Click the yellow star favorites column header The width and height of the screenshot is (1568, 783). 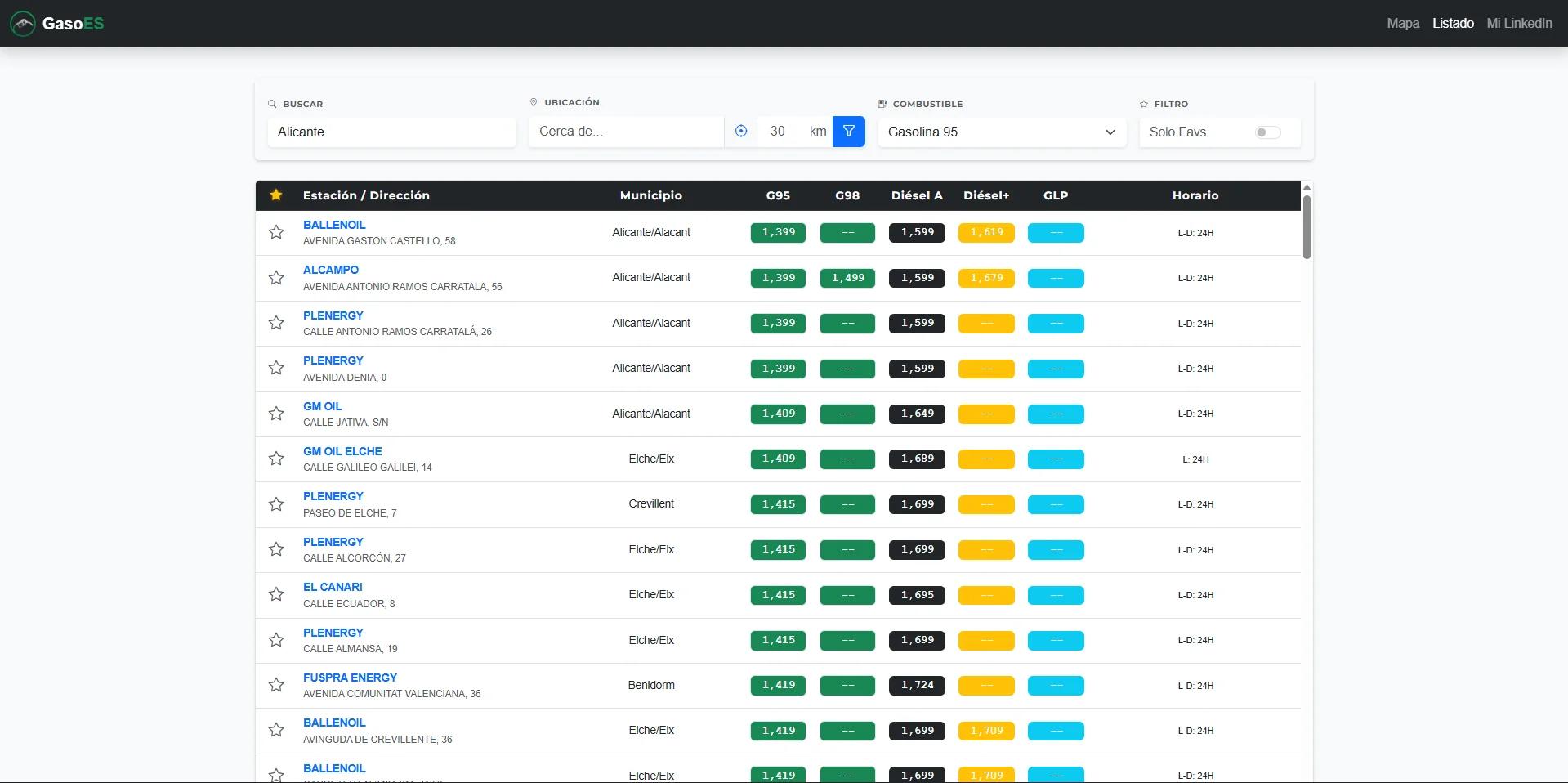tap(276, 195)
